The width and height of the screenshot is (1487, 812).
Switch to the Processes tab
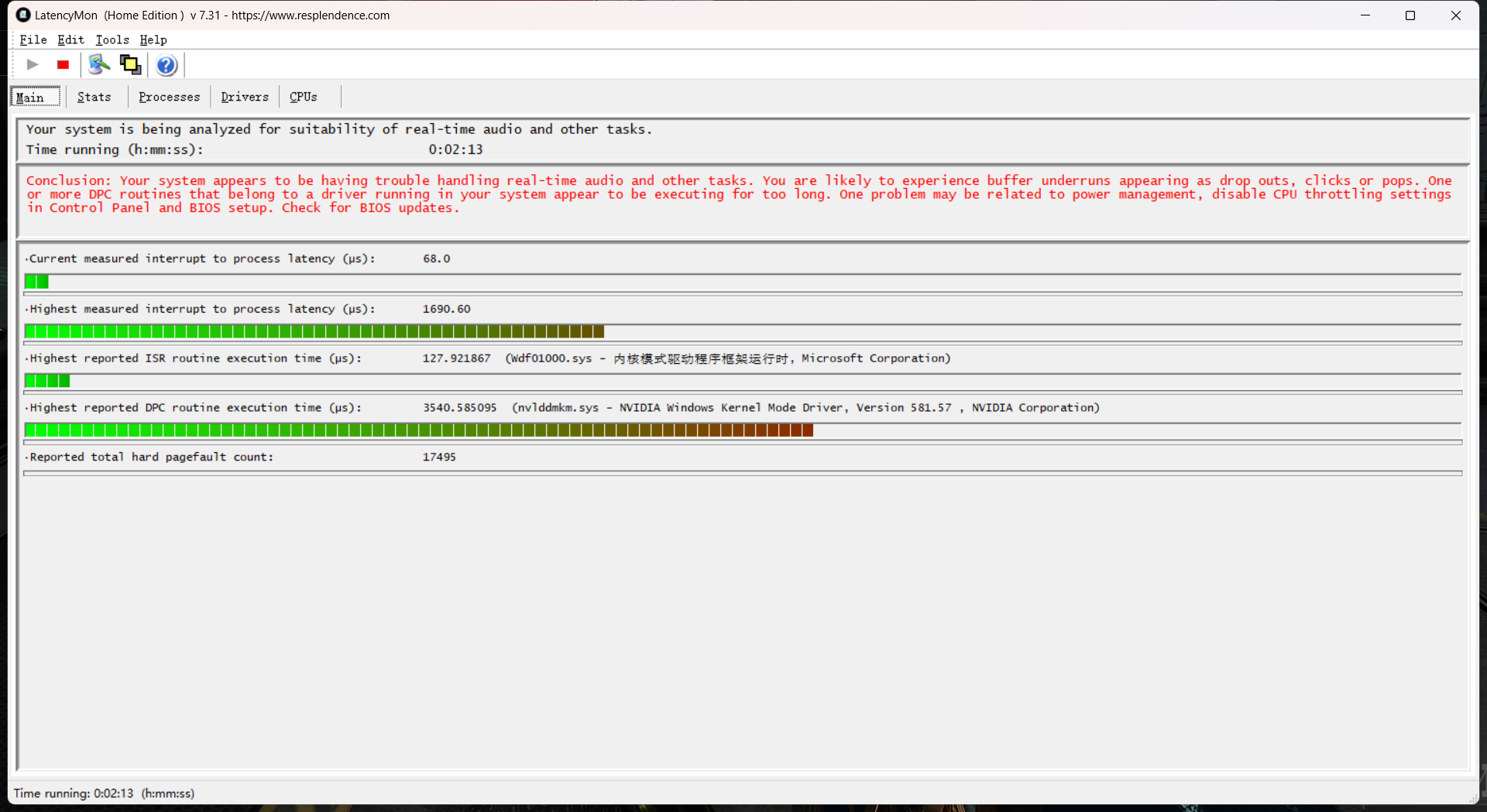click(170, 97)
